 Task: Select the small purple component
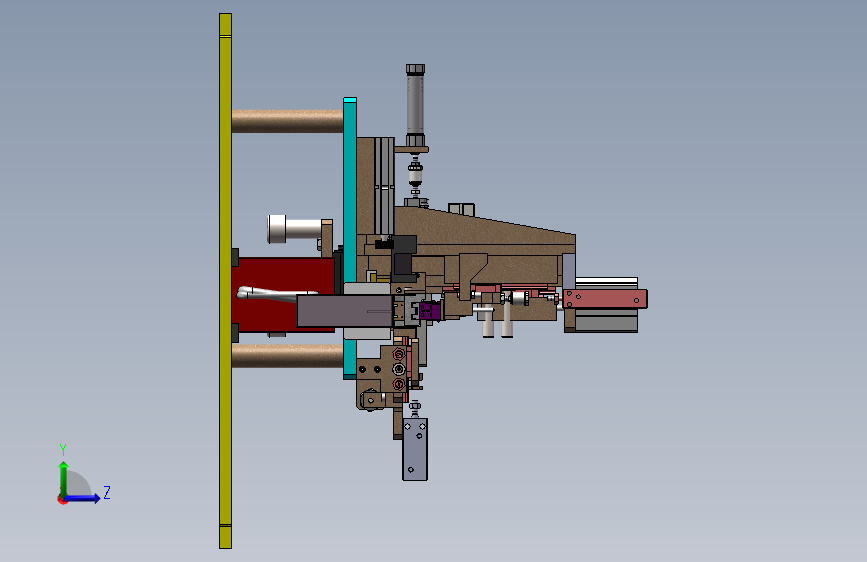[x=430, y=310]
